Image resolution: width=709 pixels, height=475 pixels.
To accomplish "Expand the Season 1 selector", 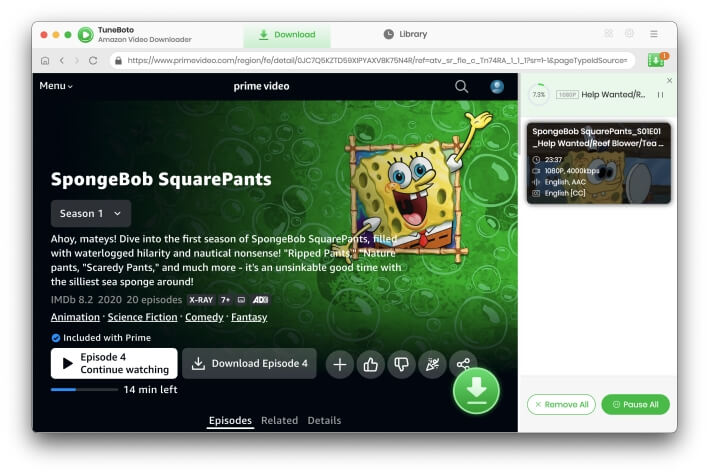I will point(91,214).
